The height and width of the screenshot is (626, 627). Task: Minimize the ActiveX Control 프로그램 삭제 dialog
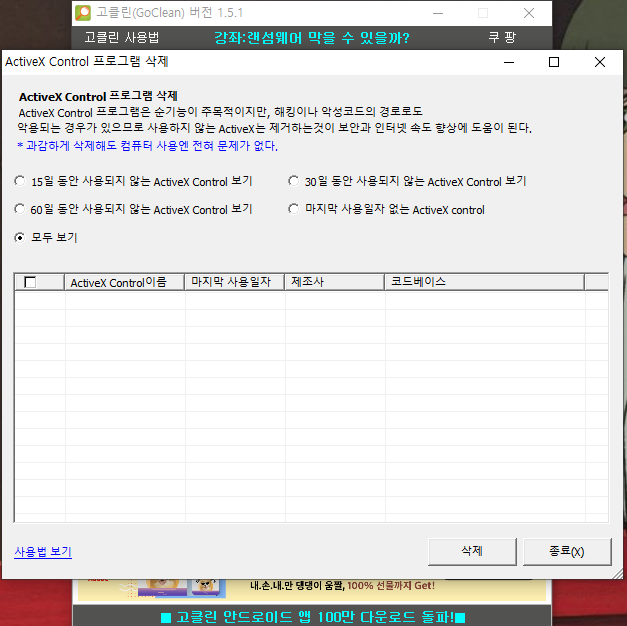[509, 62]
